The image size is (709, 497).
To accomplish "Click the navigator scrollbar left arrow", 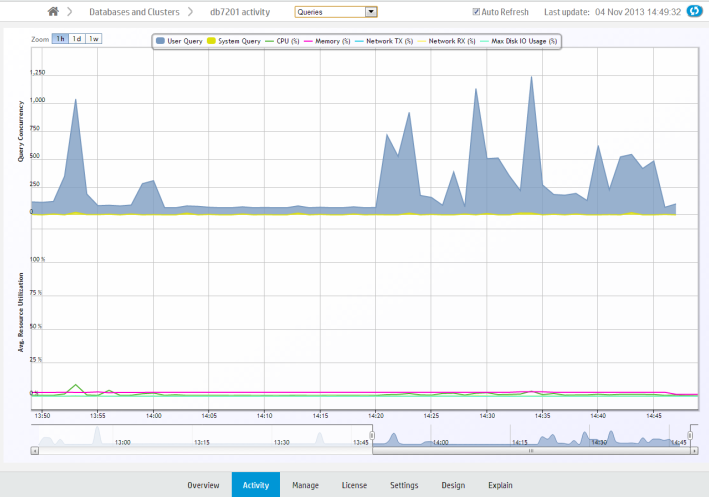I will (x=35, y=451).
